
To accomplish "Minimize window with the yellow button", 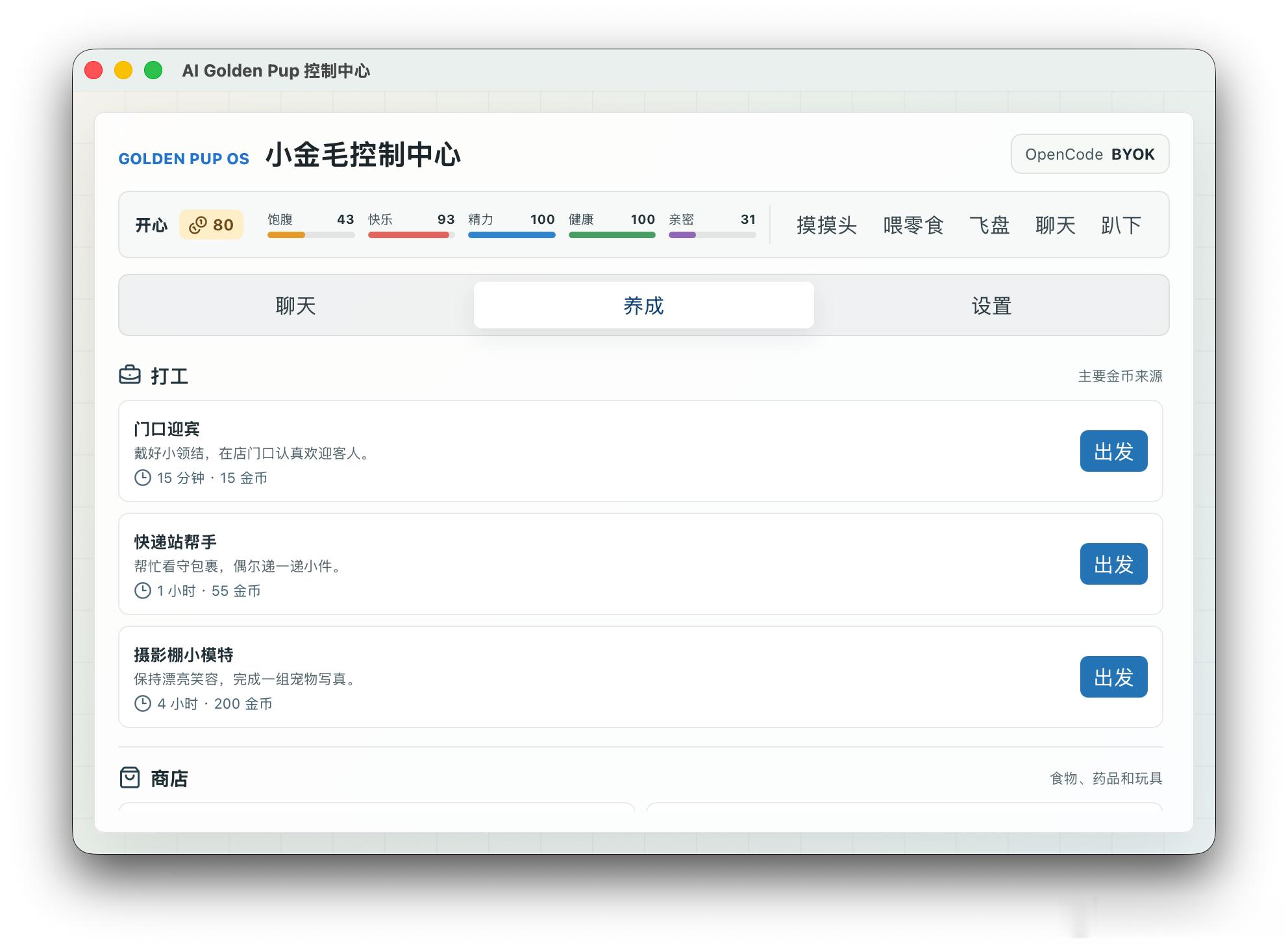I will coord(123,70).
